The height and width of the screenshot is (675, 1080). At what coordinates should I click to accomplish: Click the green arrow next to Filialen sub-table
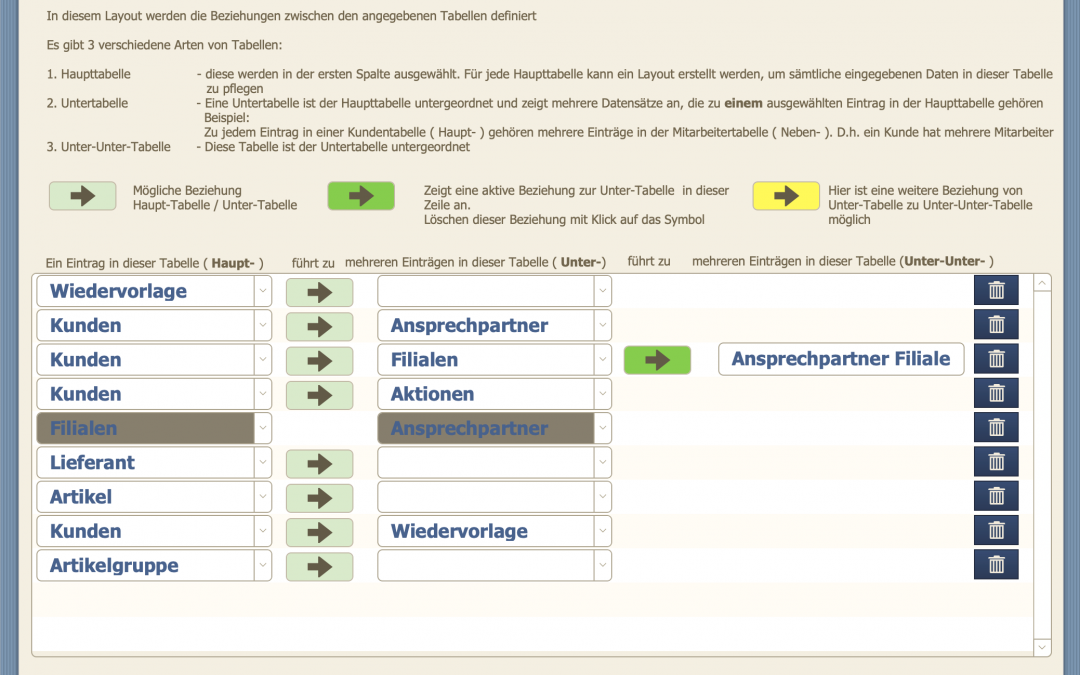click(x=657, y=360)
